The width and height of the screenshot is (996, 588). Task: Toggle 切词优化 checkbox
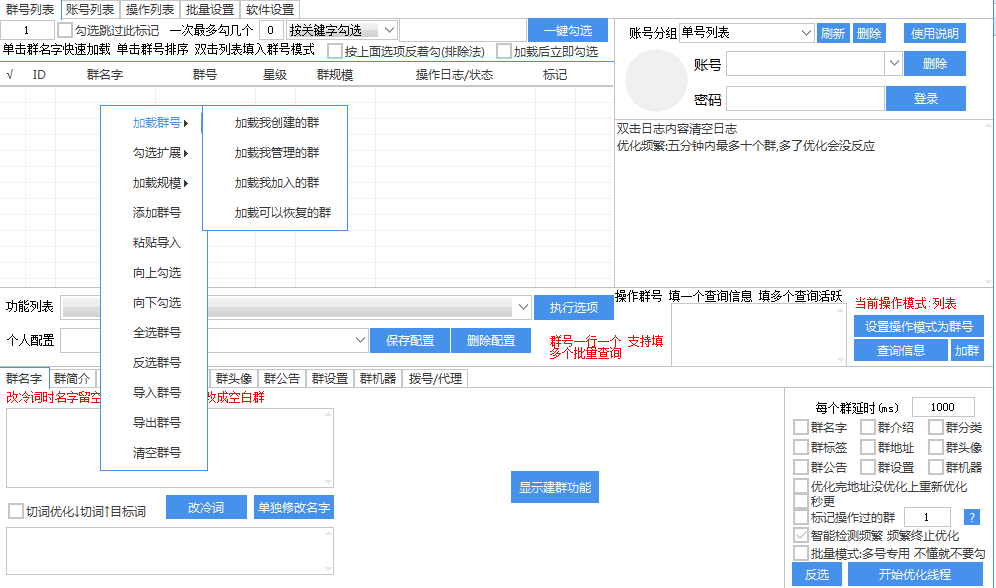(x=16, y=511)
